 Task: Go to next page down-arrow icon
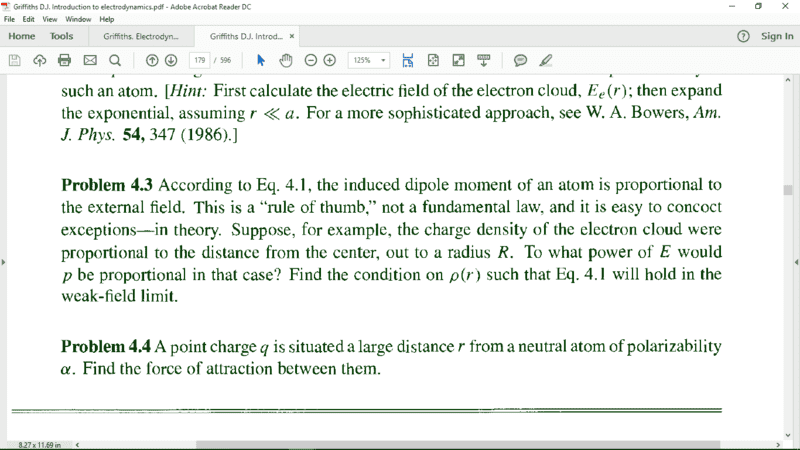tap(171, 60)
